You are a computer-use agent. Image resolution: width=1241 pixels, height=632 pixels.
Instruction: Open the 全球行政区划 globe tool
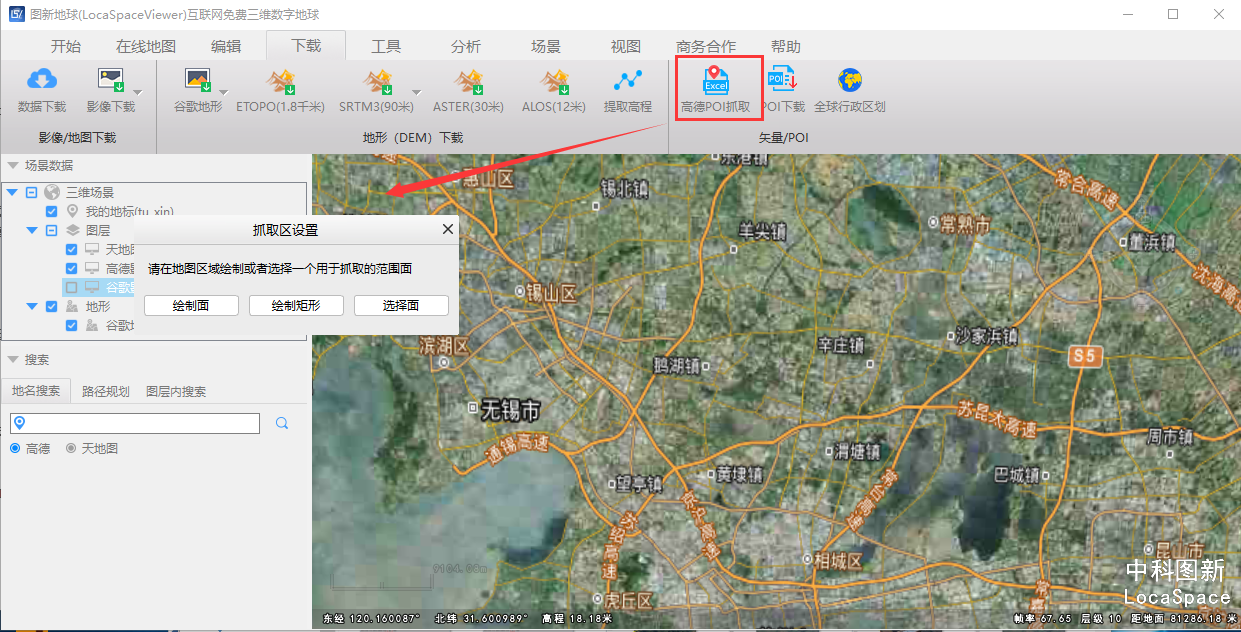[x=850, y=90]
